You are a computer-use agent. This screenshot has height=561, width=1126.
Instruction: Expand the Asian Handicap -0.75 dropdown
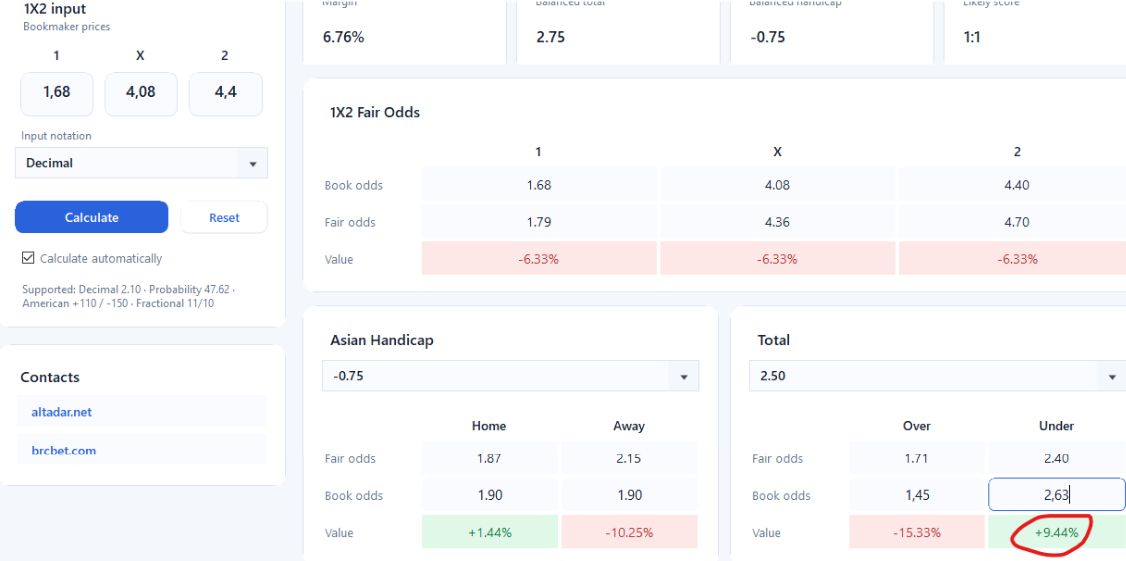coord(511,376)
